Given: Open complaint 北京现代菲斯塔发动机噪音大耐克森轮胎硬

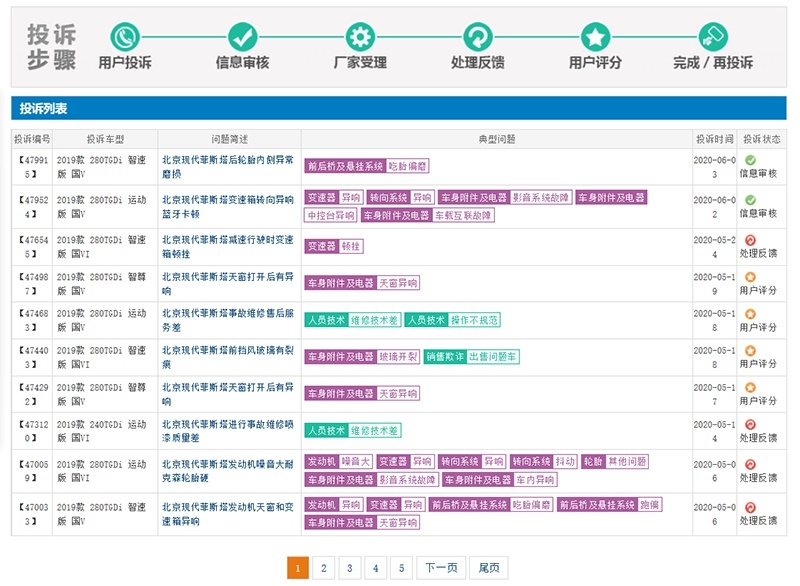Looking at the screenshot, I should (x=228, y=471).
